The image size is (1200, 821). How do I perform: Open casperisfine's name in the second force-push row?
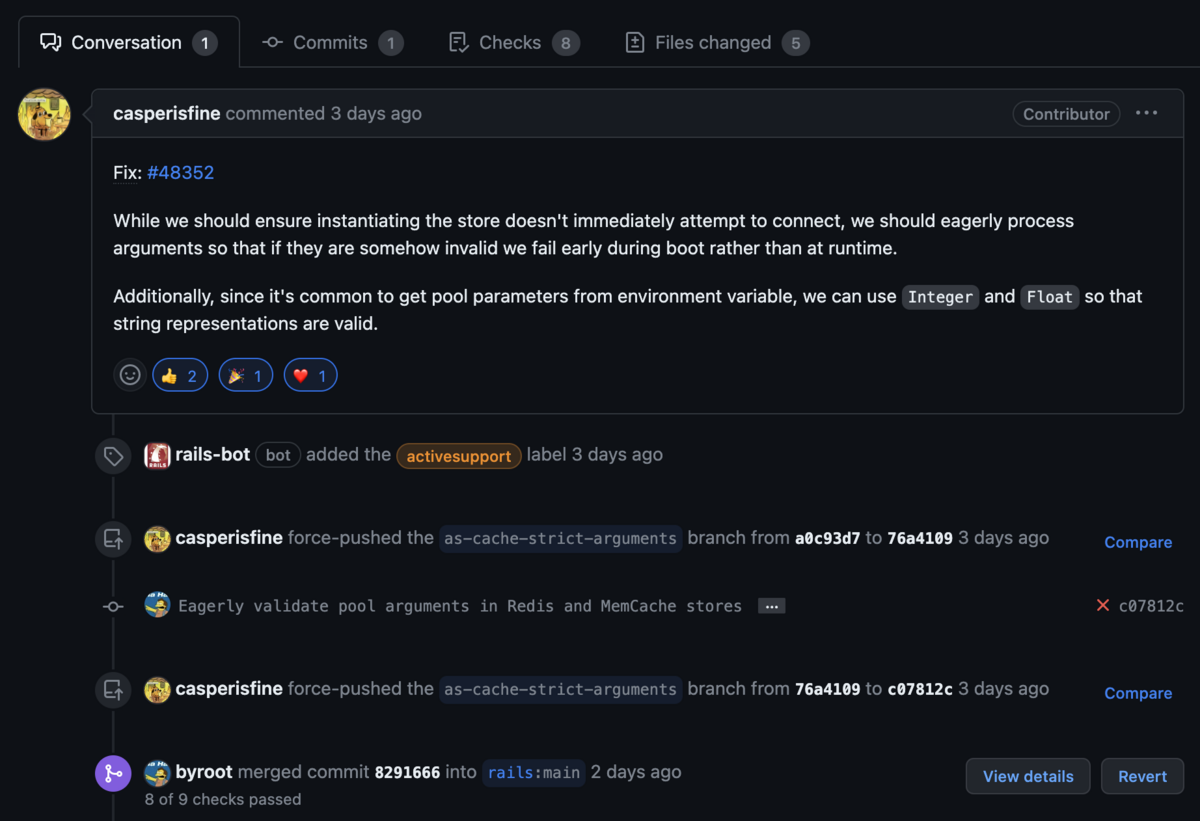[x=229, y=689]
